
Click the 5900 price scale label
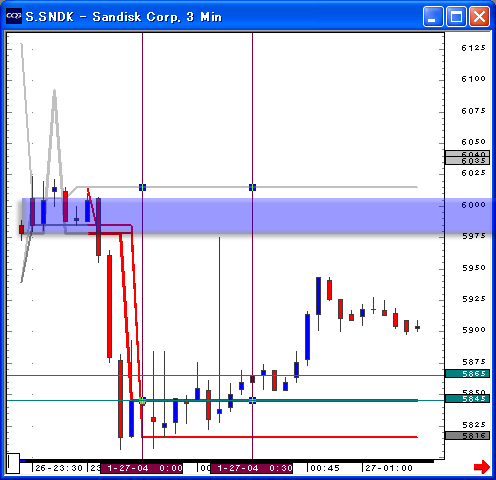point(473,330)
